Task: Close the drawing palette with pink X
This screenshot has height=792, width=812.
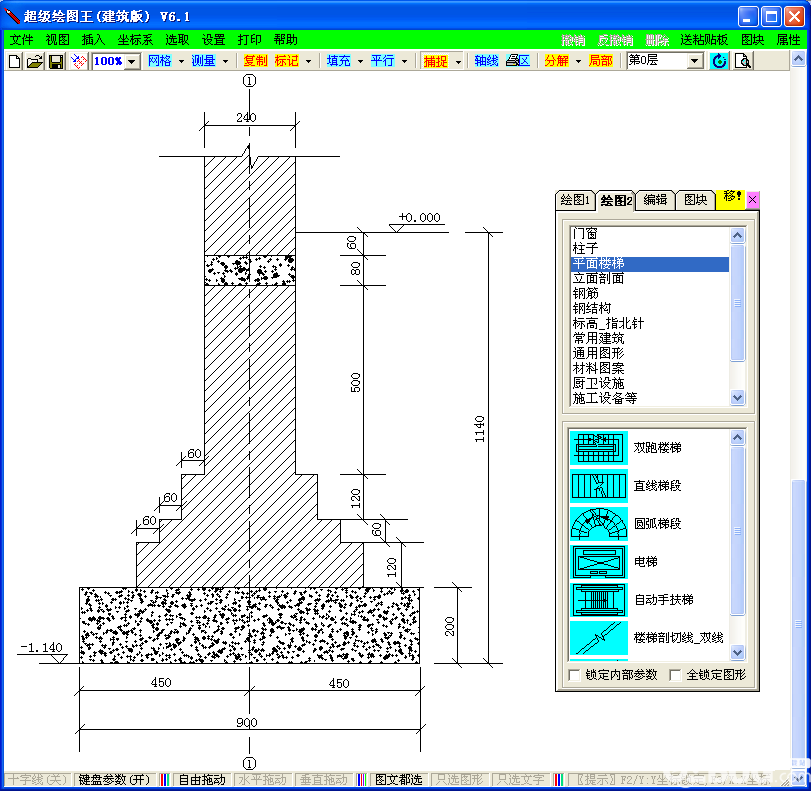Action: (x=752, y=199)
